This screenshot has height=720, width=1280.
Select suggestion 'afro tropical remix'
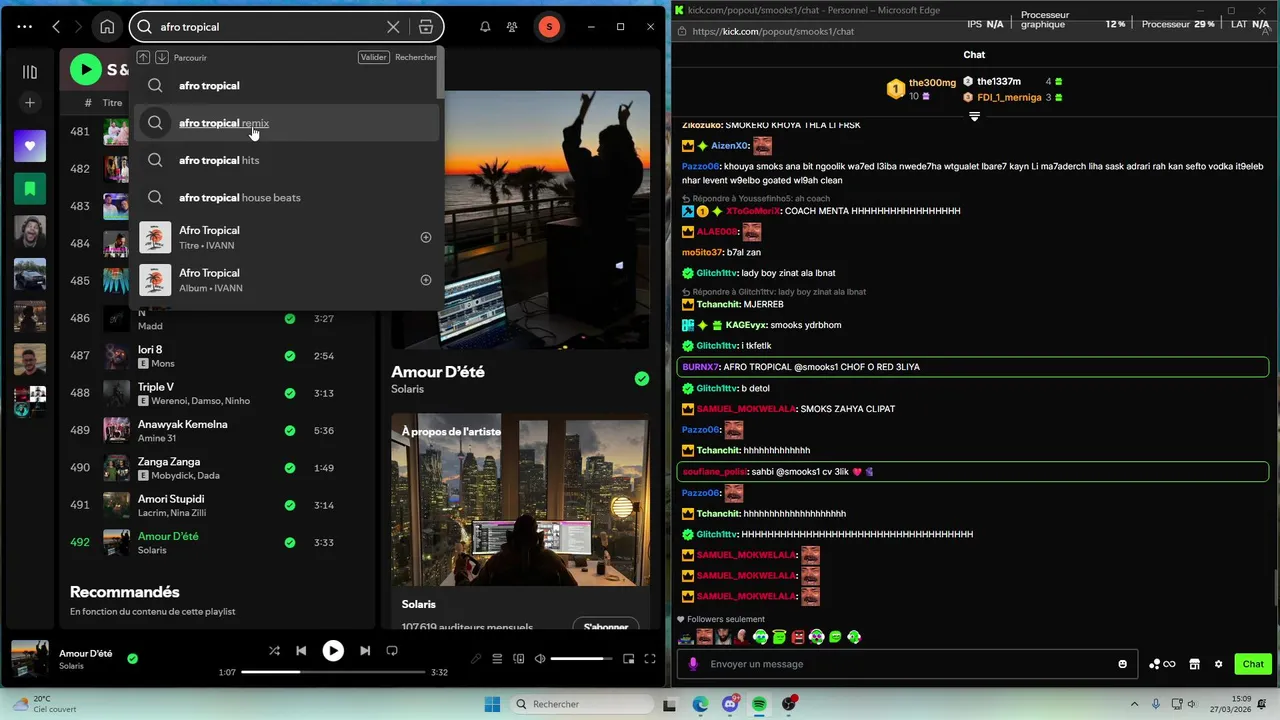[286, 123]
